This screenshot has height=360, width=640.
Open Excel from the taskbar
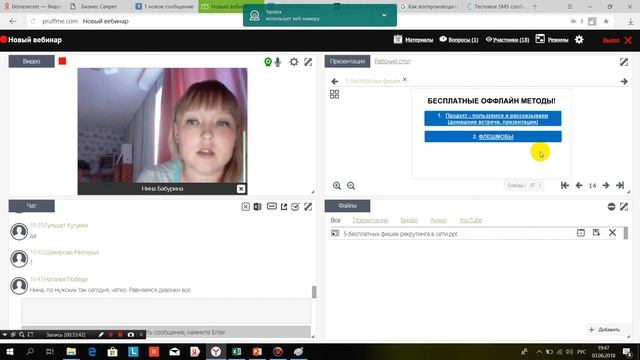(236, 351)
